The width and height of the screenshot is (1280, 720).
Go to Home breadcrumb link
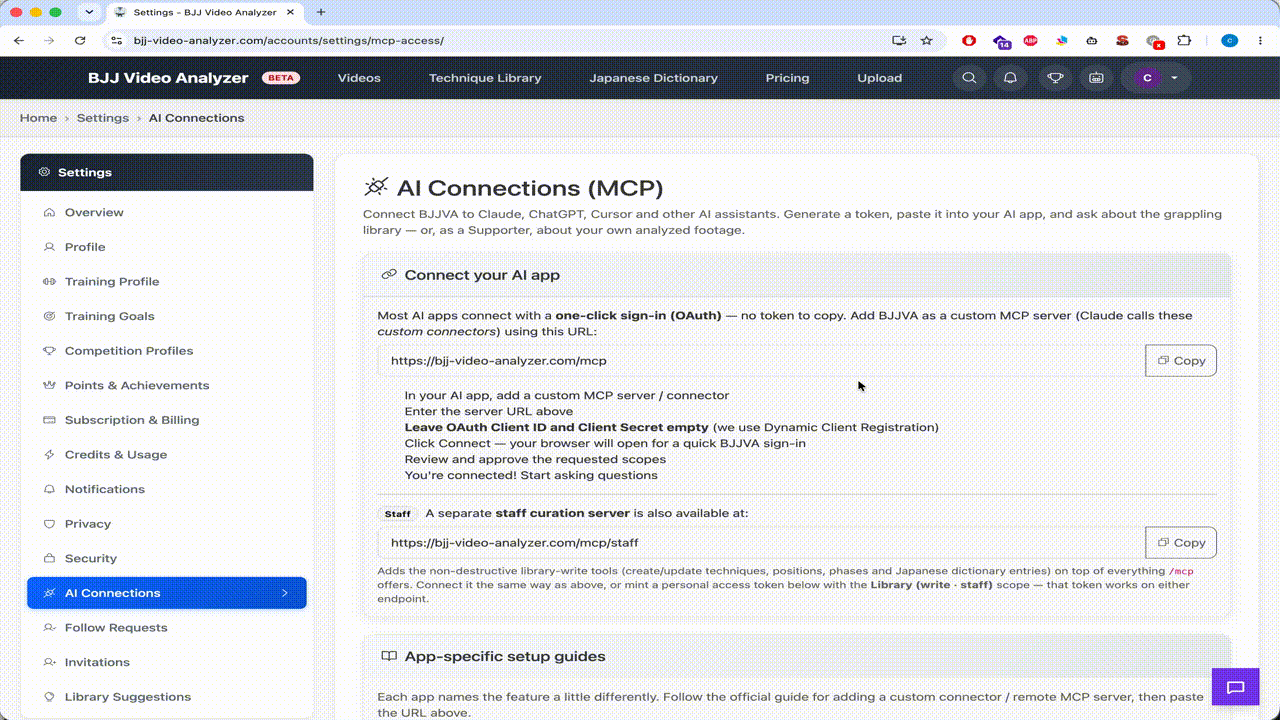38,118
